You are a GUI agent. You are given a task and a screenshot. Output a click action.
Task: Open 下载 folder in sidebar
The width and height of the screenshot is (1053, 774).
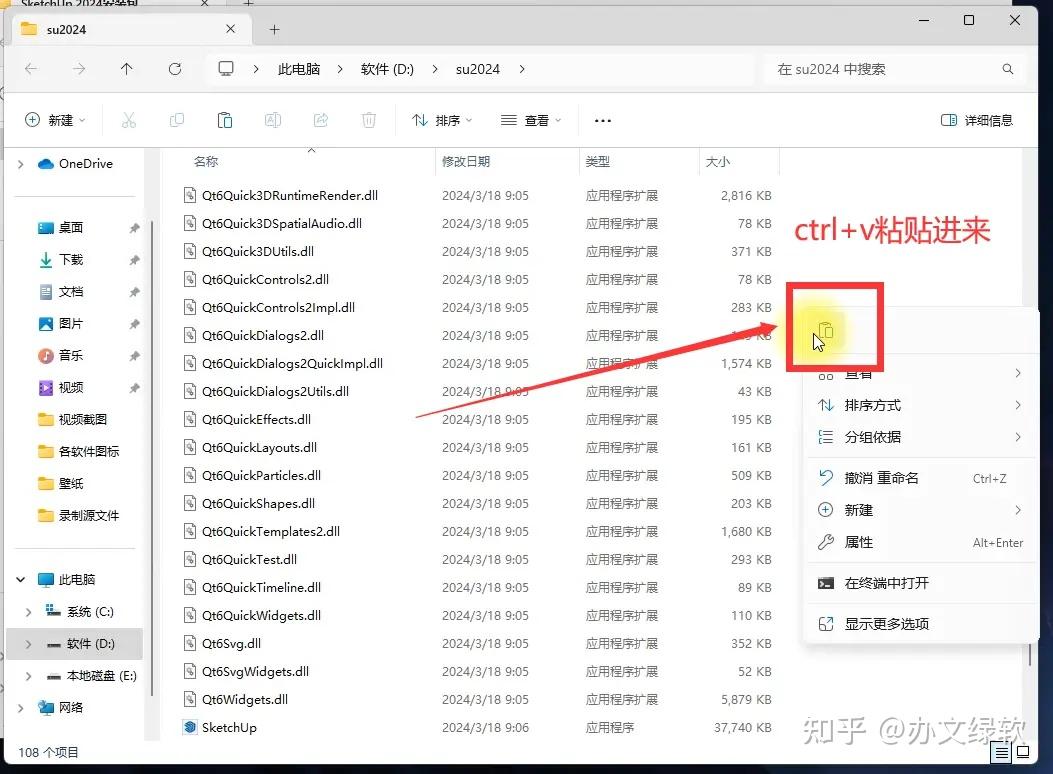click(71, 260)
